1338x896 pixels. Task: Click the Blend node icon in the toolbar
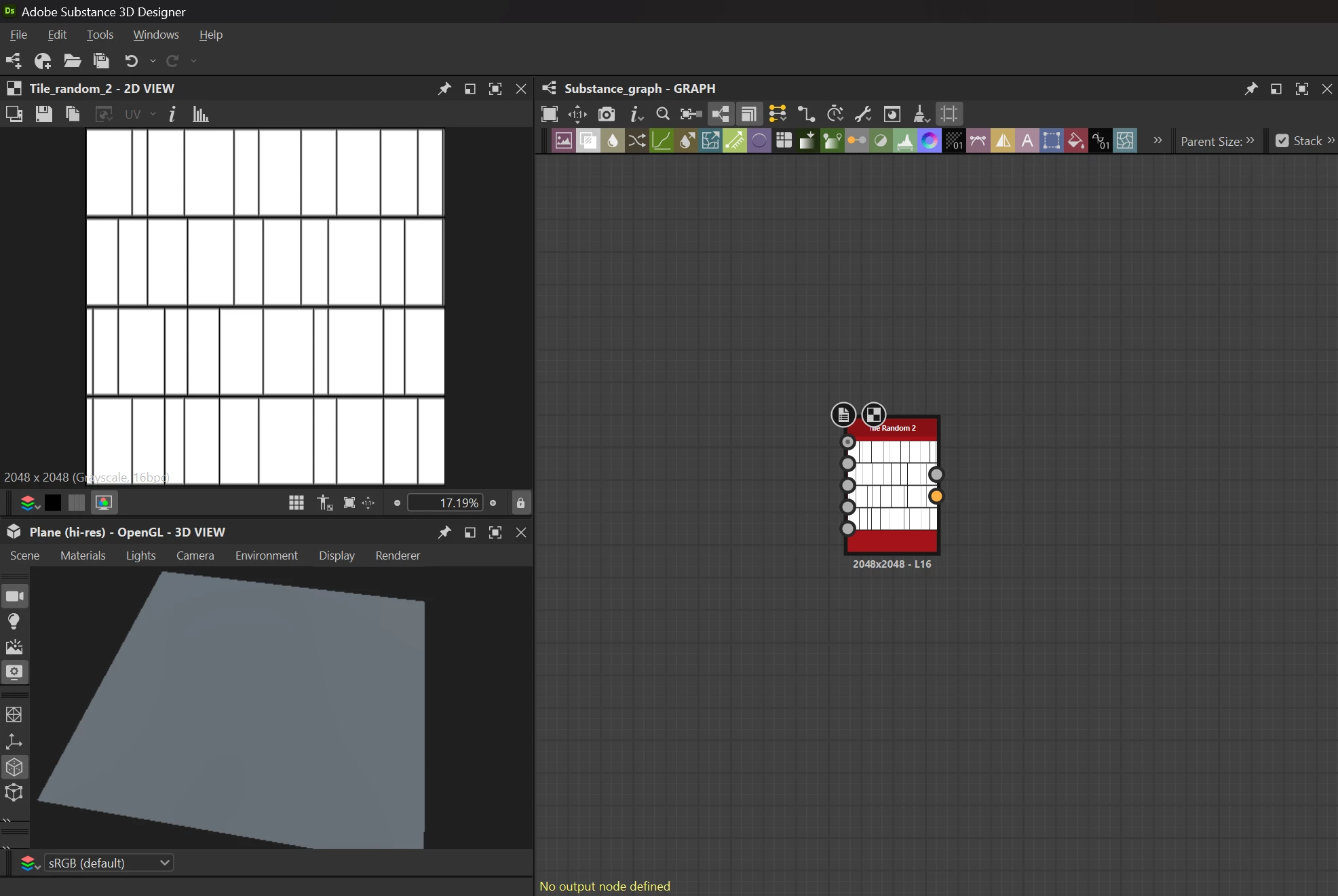(x=588, y=141)
